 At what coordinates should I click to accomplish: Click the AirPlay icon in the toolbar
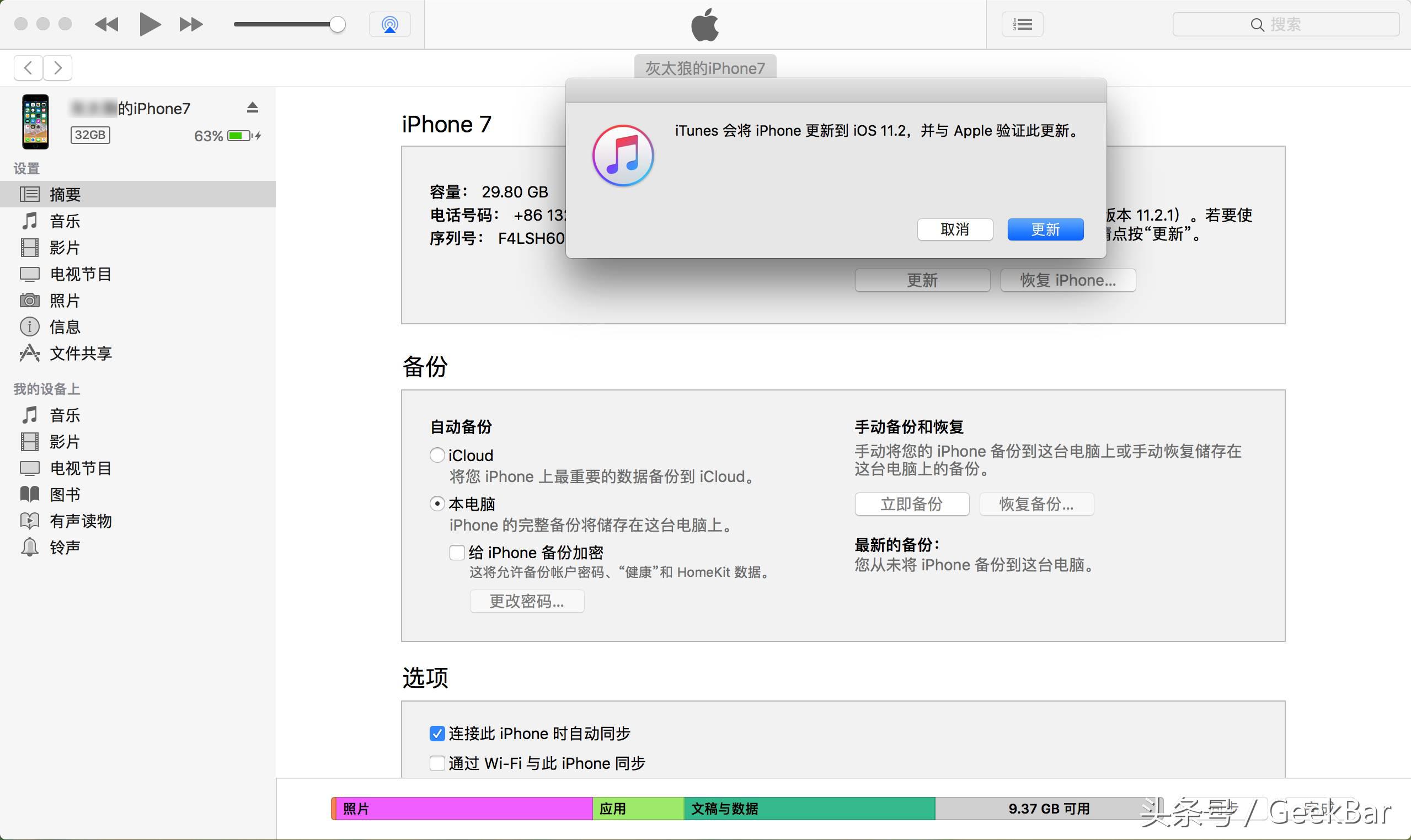(x=389, y=24)
